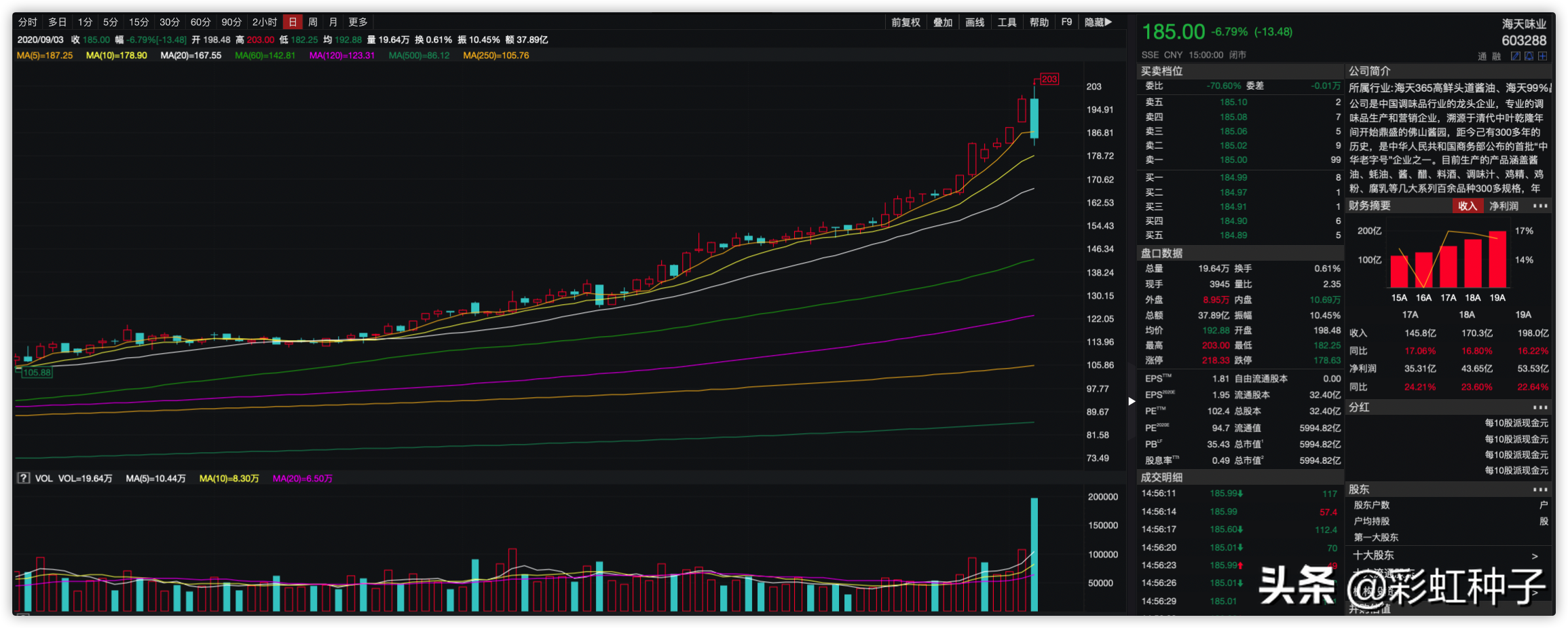Click the VOL=19.64万 volume label
The height and width of the screenshot is (628, 1568).
click(85, 479)
